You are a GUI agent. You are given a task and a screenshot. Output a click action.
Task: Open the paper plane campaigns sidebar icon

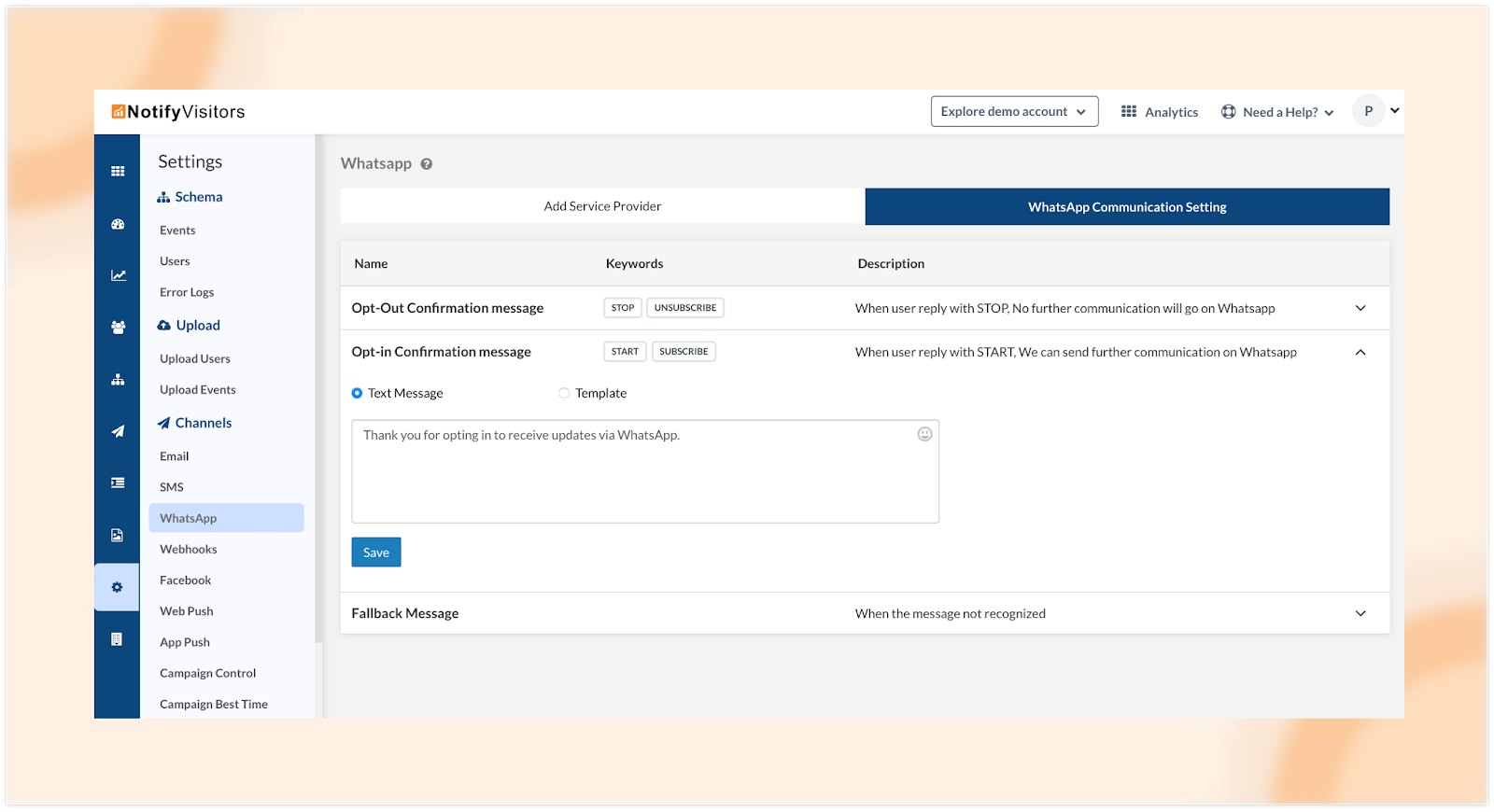coord(118,431)
